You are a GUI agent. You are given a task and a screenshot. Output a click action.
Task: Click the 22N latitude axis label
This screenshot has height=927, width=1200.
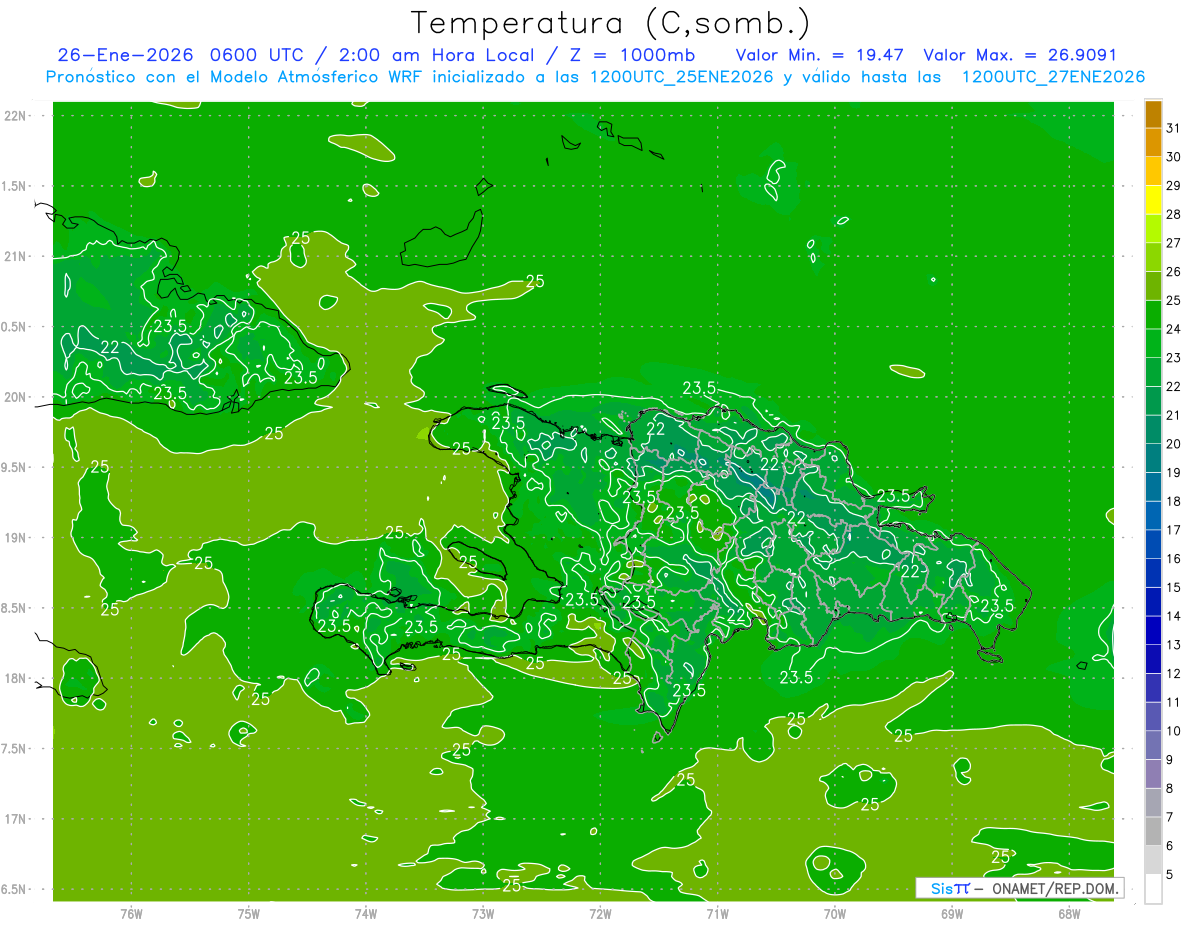click(16, 116)
